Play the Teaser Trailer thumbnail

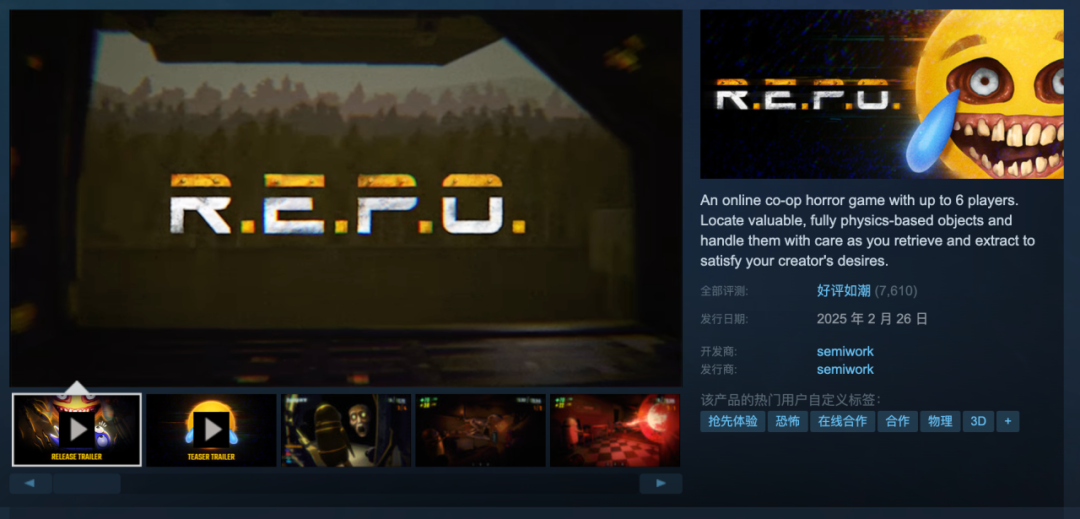pyautogui.click(x=211, y=430)
